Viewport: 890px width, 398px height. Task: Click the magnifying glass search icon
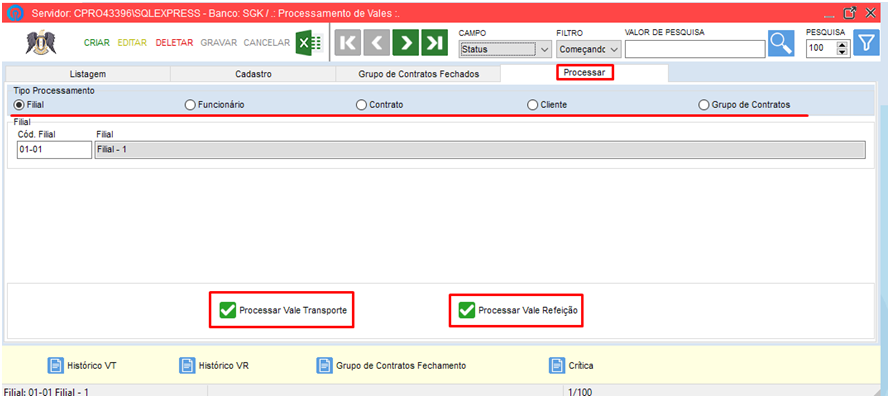[x=781, y=43]
